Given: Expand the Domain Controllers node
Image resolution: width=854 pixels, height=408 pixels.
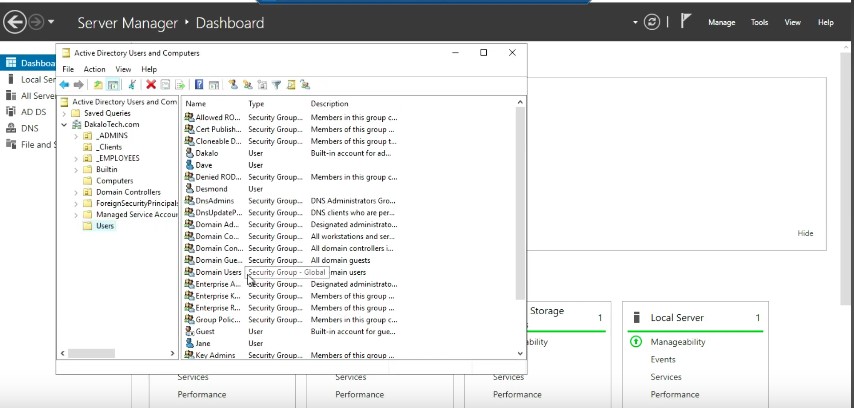Looking at the screenshot, I should 76,192.
